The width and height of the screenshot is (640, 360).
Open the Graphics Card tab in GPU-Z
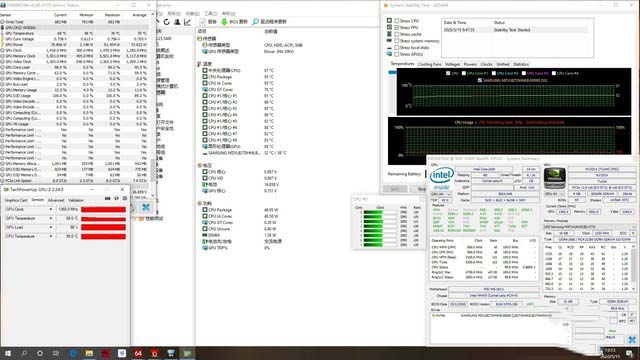(x=16, y=200)
